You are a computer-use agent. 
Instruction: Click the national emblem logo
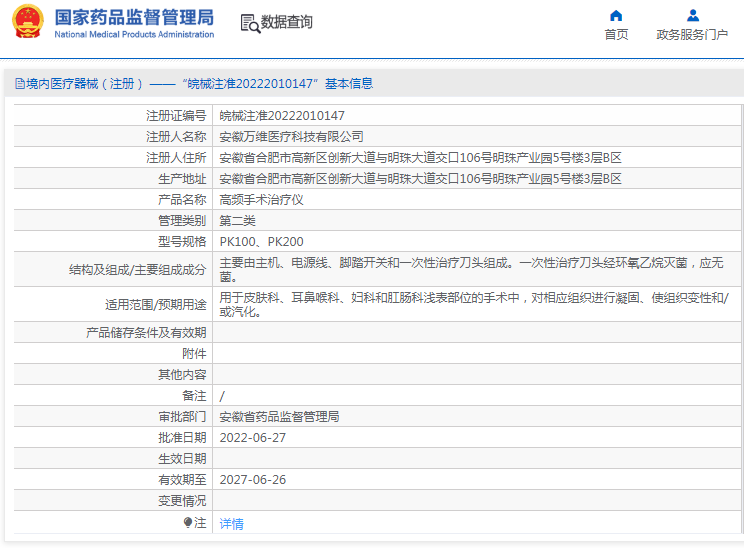28,21
